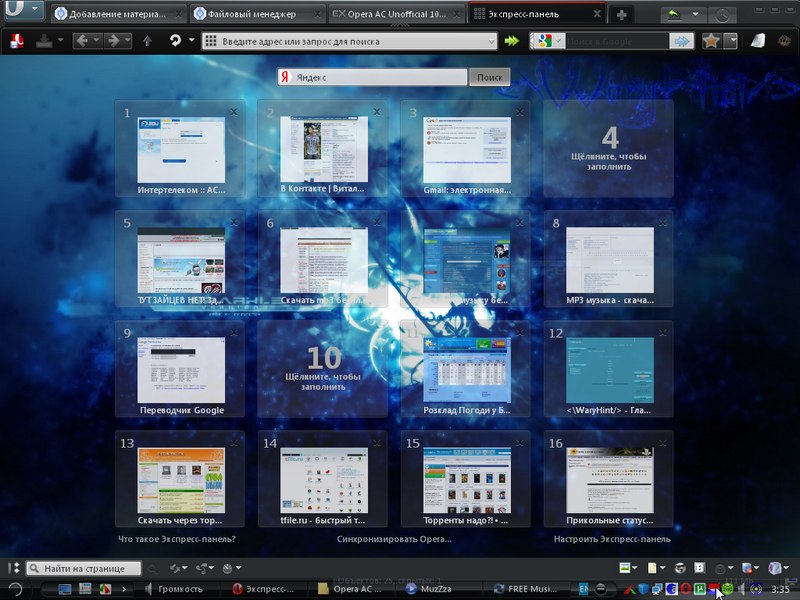The image size is (800, 600).
Task: Click the Синхронизировать Opera link
Action: [394, 539]
